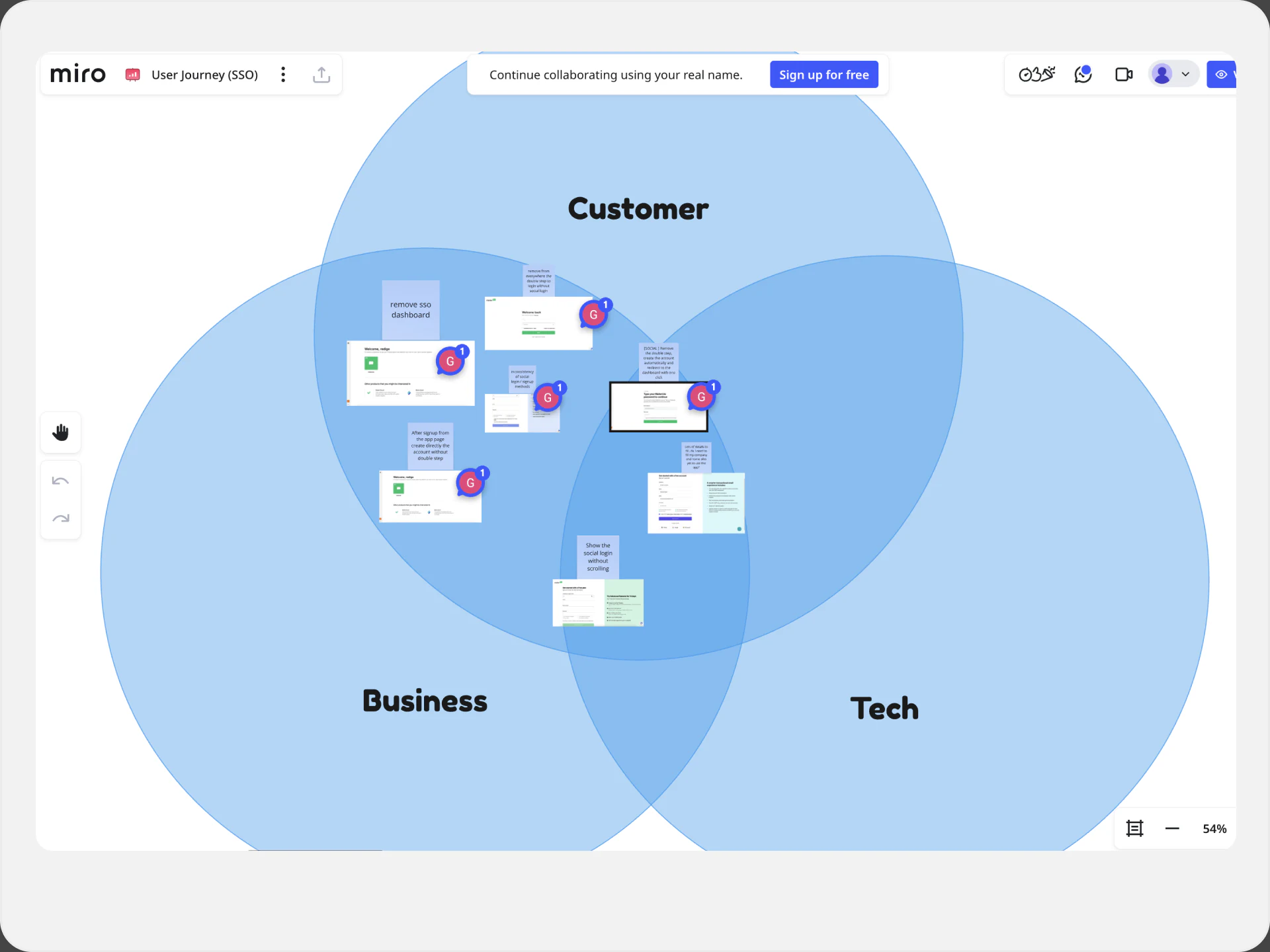1270x952 pixels.
Task: Click the User Journey (SSO) board title
Action: point(204,75)
